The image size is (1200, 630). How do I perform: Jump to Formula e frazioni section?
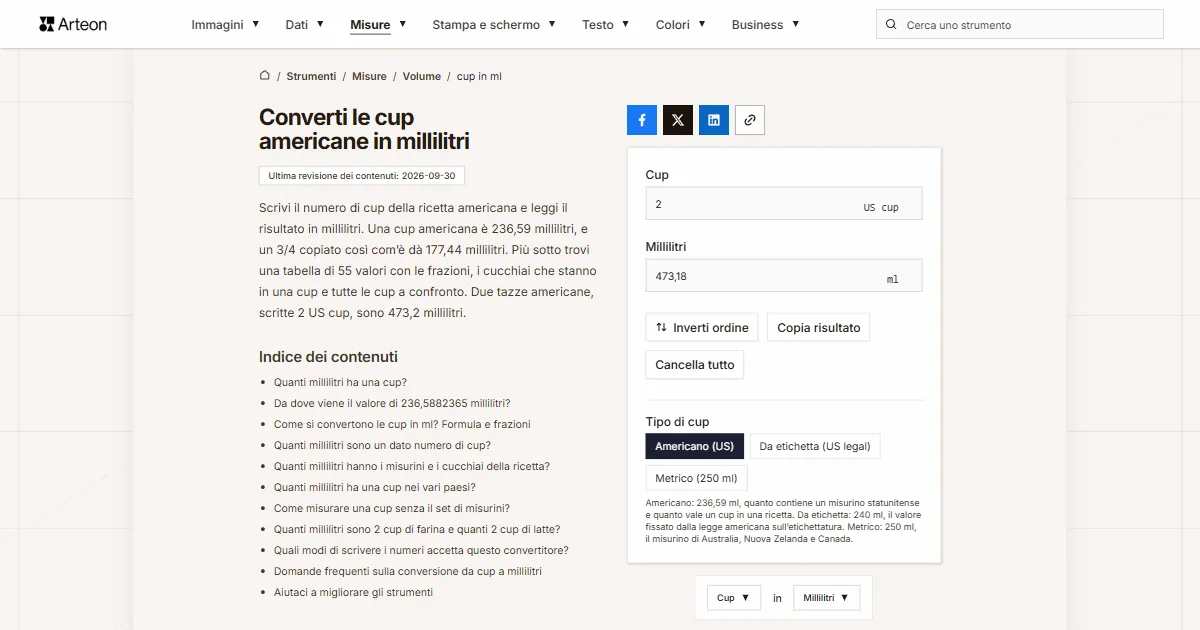coord(402,424)
